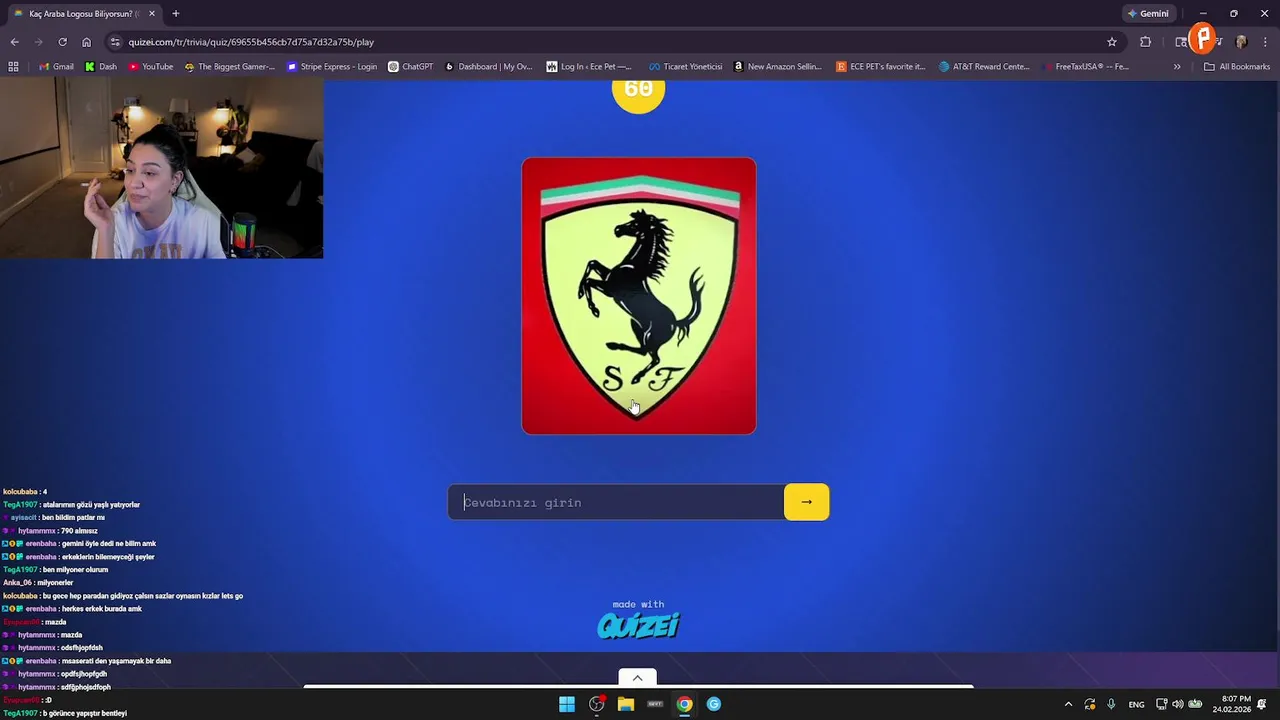Screen dimensions: 1280x720
Task: Bookmark this page with the star icon
Action: (x=1112, y=42)
